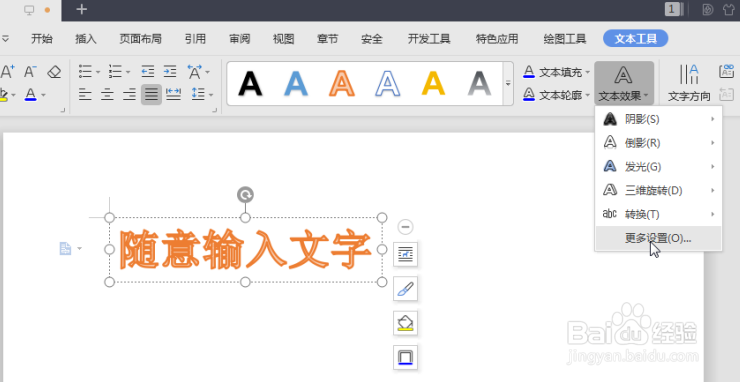Open line spacing options icon

point(197,94)
